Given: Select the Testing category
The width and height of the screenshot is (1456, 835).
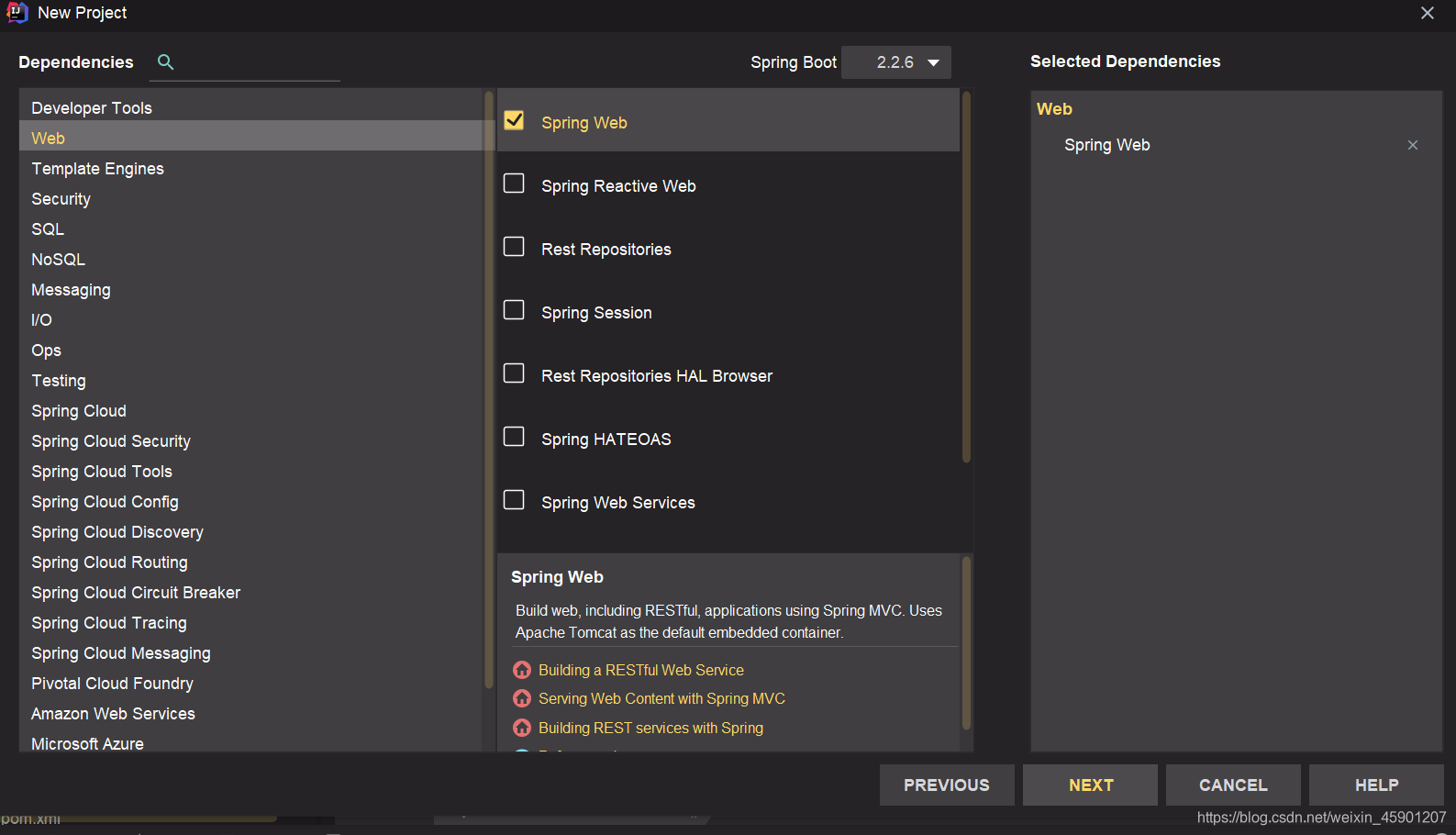Looking at the screenshot, I should coord(251,381).
